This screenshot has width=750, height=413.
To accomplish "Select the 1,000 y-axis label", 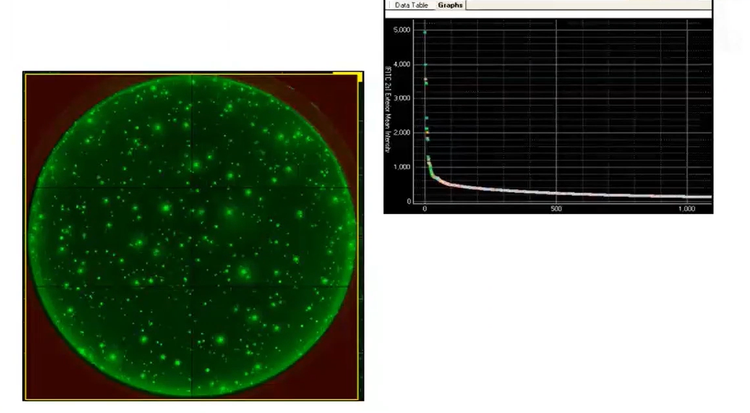I will 402,167.
